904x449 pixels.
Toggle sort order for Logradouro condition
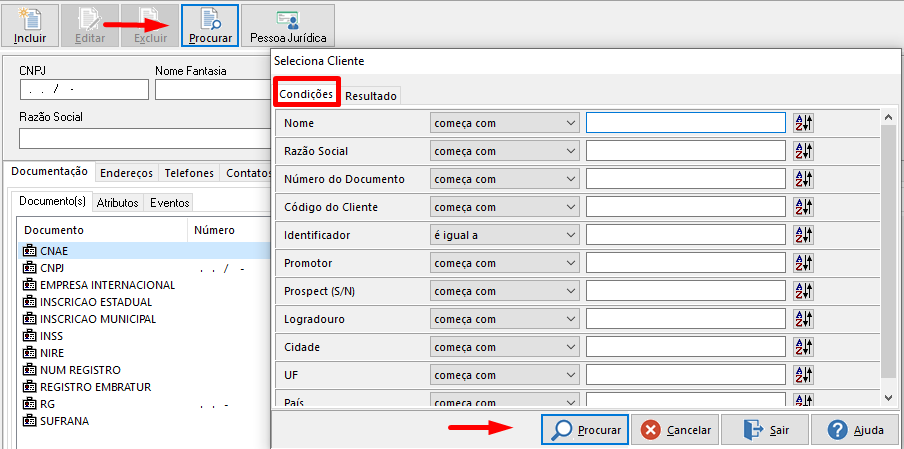[803, 319]
